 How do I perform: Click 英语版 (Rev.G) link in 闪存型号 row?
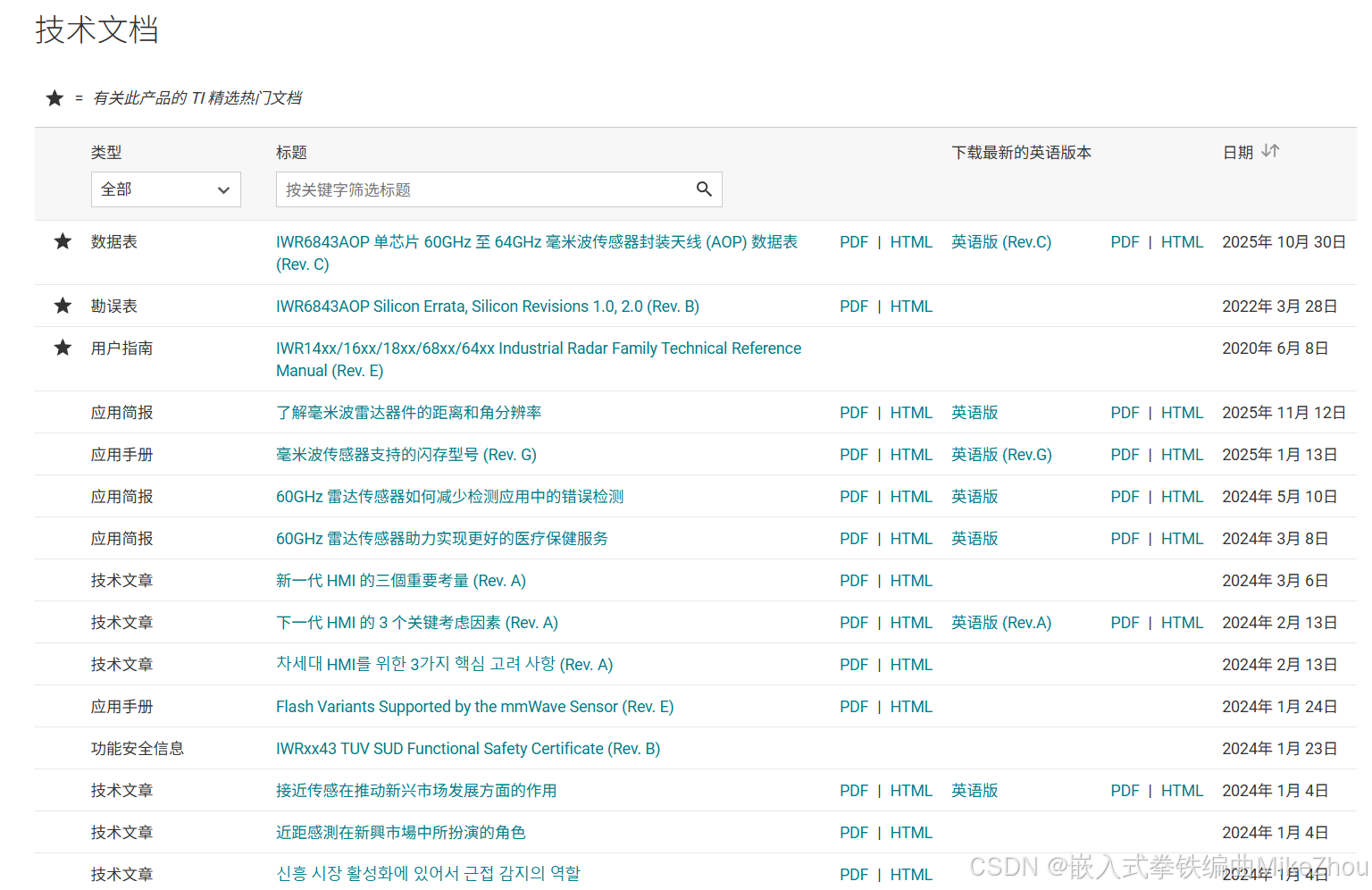click(1001, 455)
